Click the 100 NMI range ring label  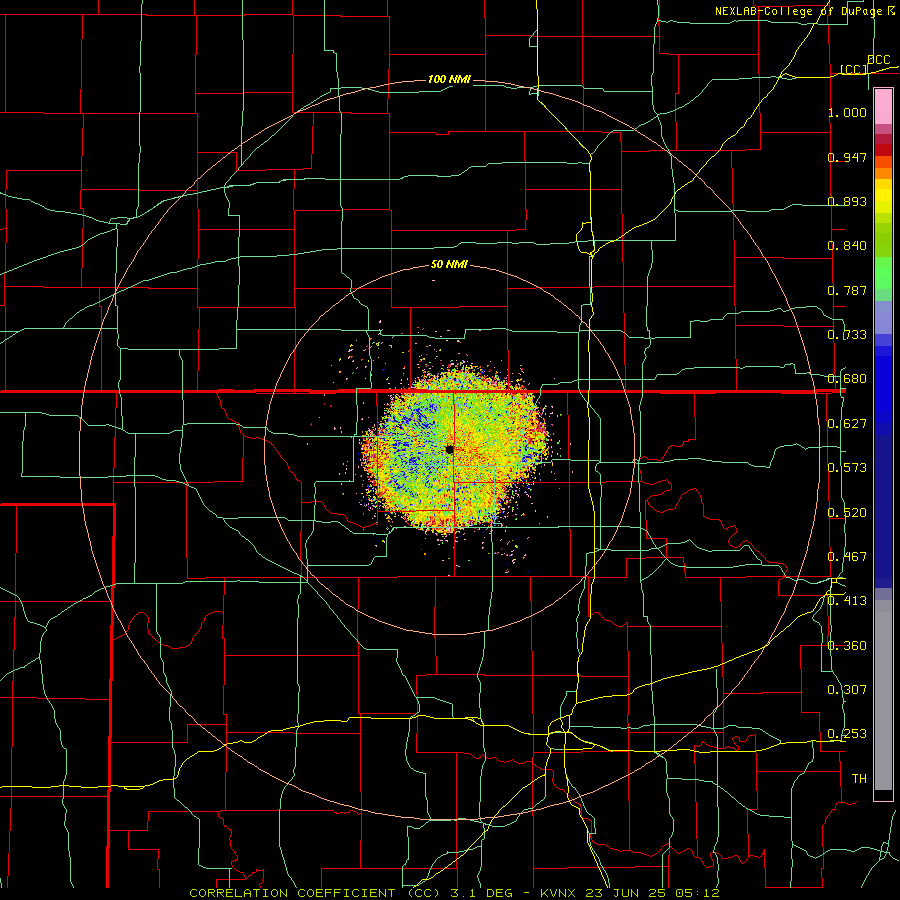[x=449, y=79]
